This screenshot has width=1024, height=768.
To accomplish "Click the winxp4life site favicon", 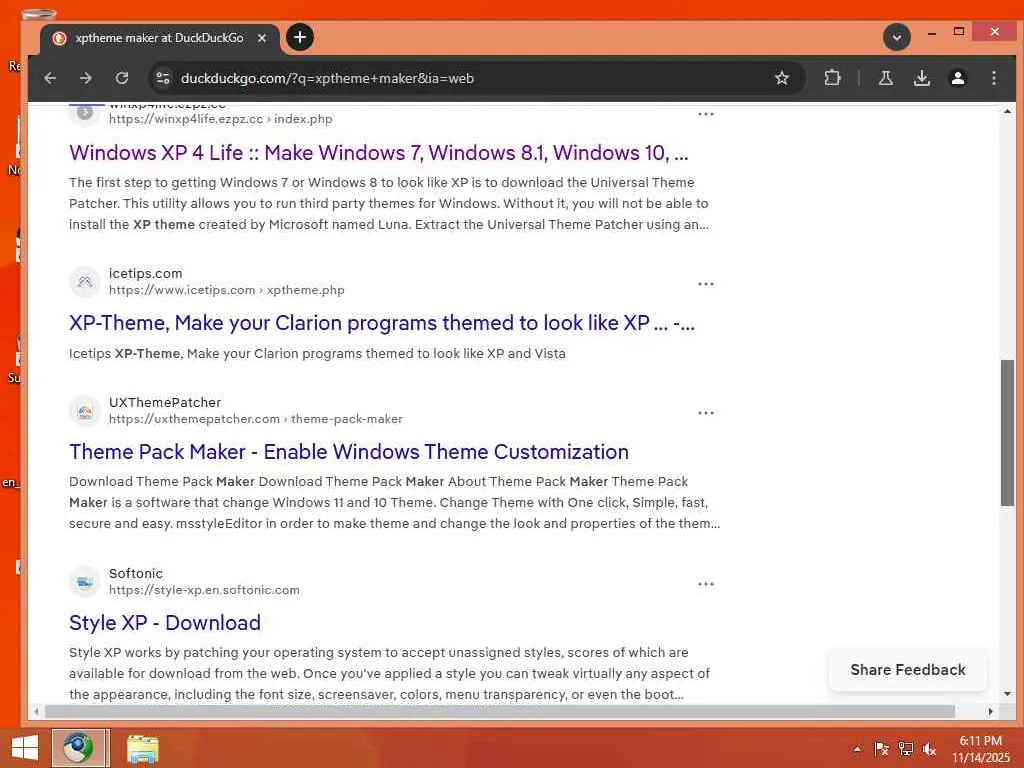I will [x=85, y=113].
